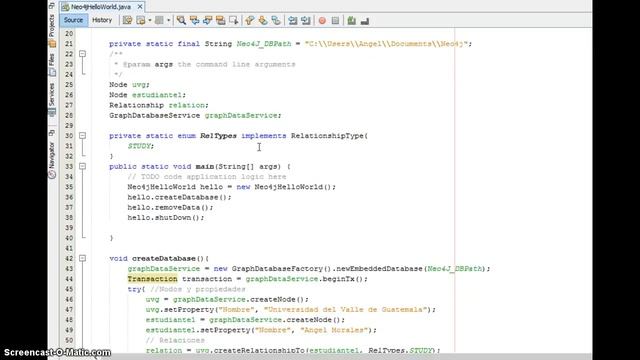Click line number 35 in the gutter

click(x=69, y=187)
